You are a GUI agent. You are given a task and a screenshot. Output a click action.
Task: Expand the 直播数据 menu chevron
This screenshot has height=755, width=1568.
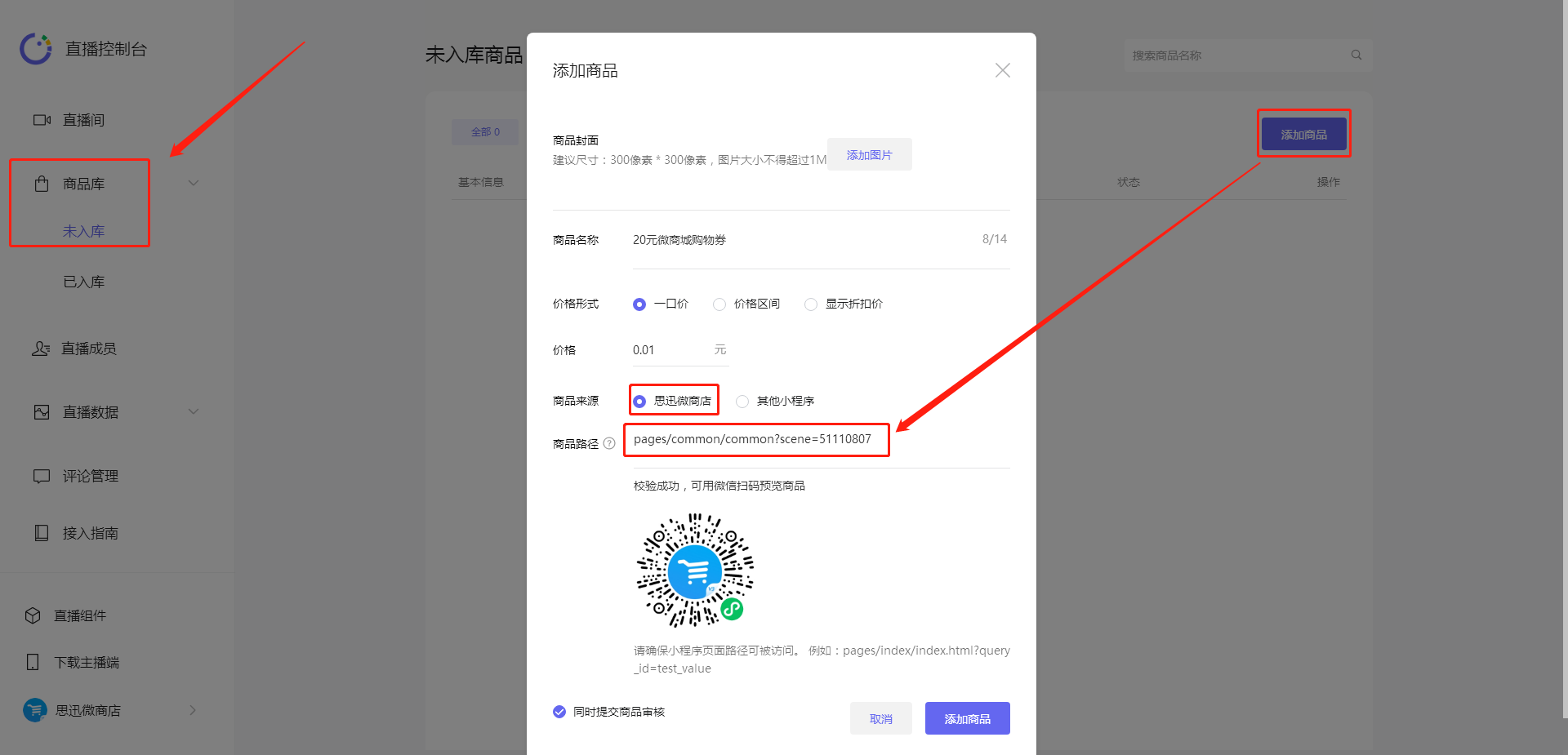click(194, 411)
